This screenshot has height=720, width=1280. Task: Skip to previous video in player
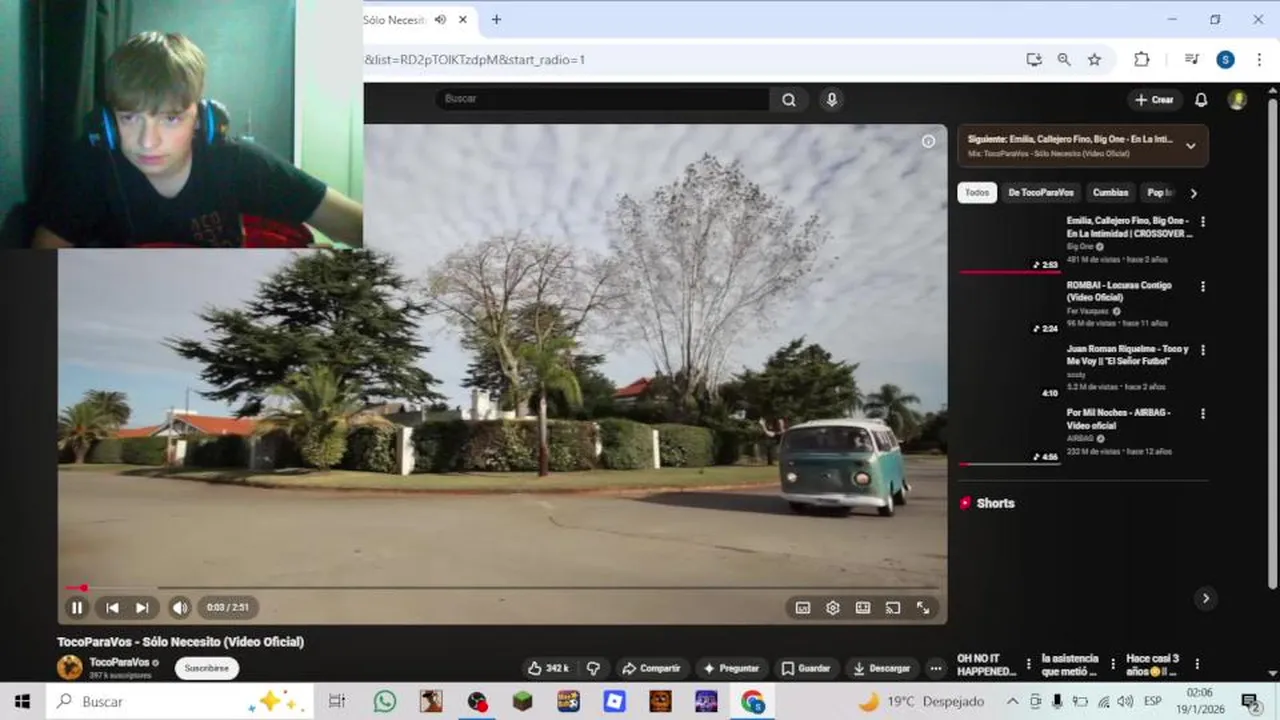(x=112, y=607)
